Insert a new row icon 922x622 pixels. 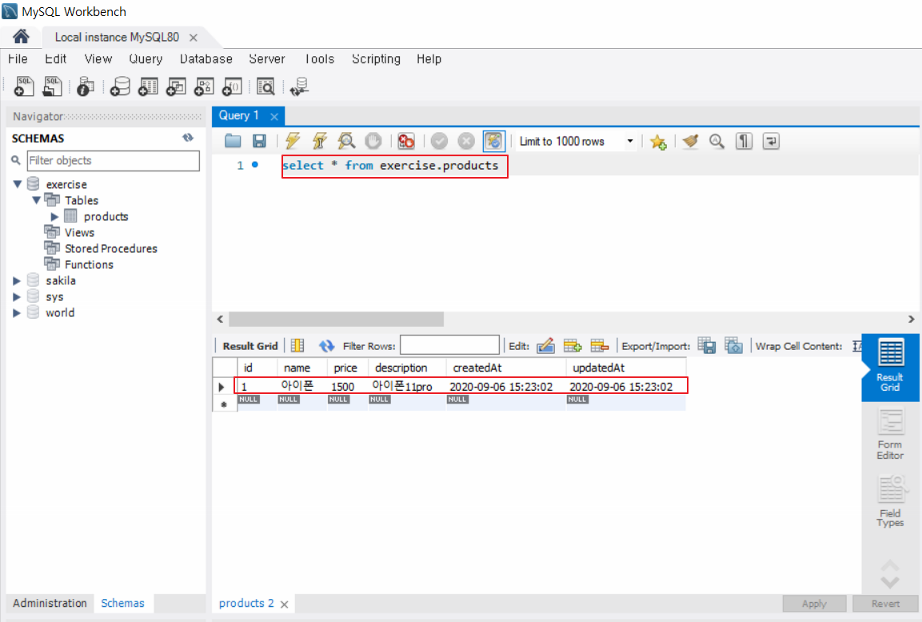point(572,346)
